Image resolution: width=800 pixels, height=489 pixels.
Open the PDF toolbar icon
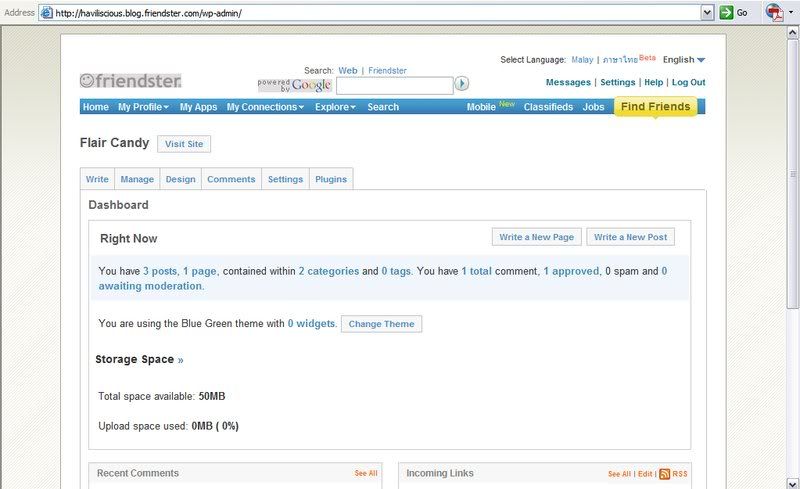774,13
